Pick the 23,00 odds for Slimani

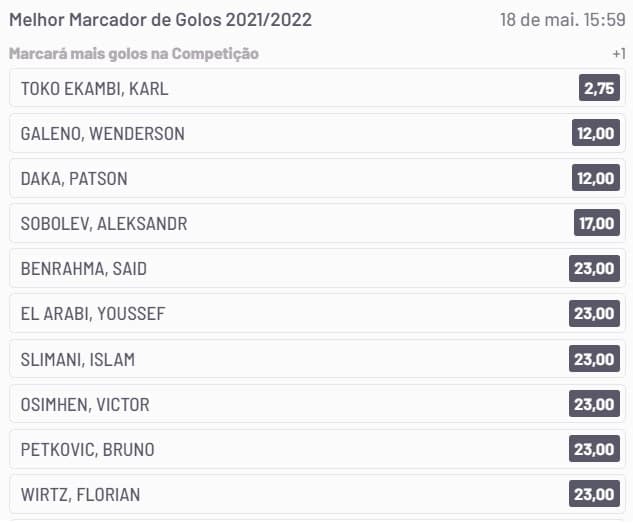(594, 358)
